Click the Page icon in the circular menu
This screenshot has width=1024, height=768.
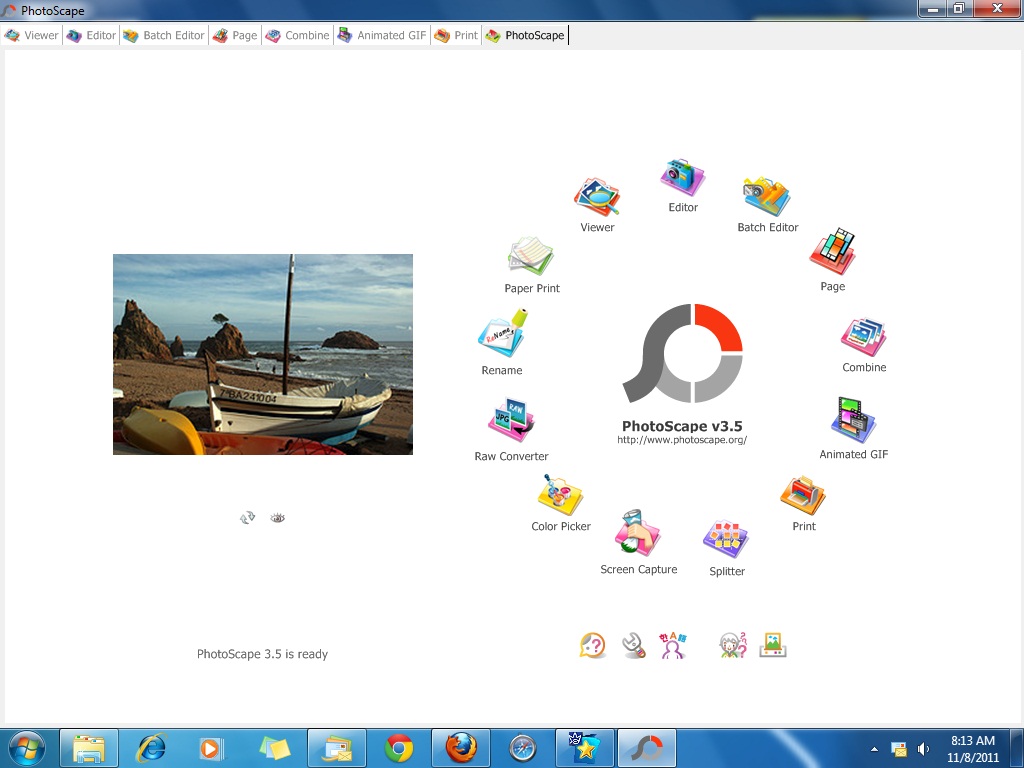pos(833,251)
